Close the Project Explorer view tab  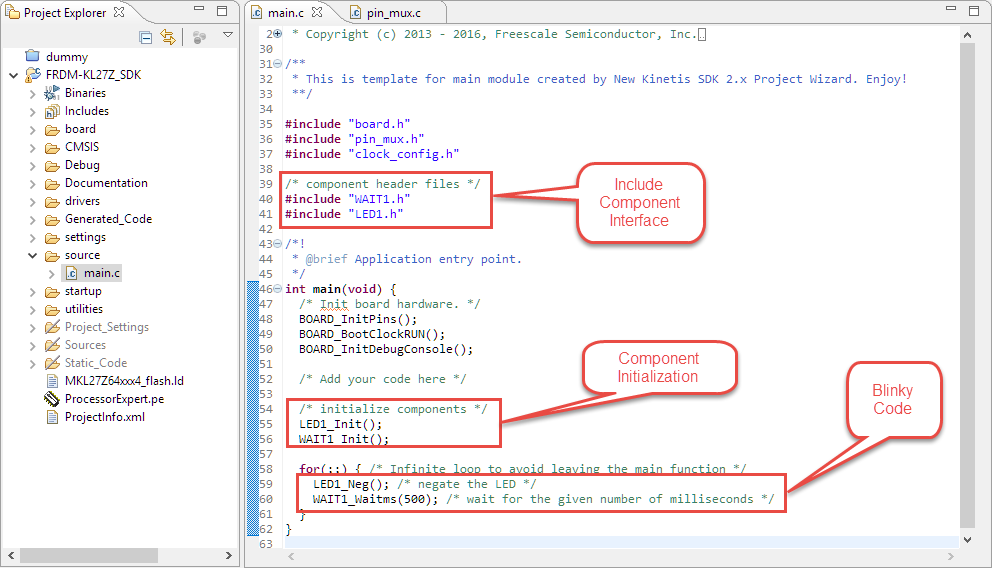(119, 12)
